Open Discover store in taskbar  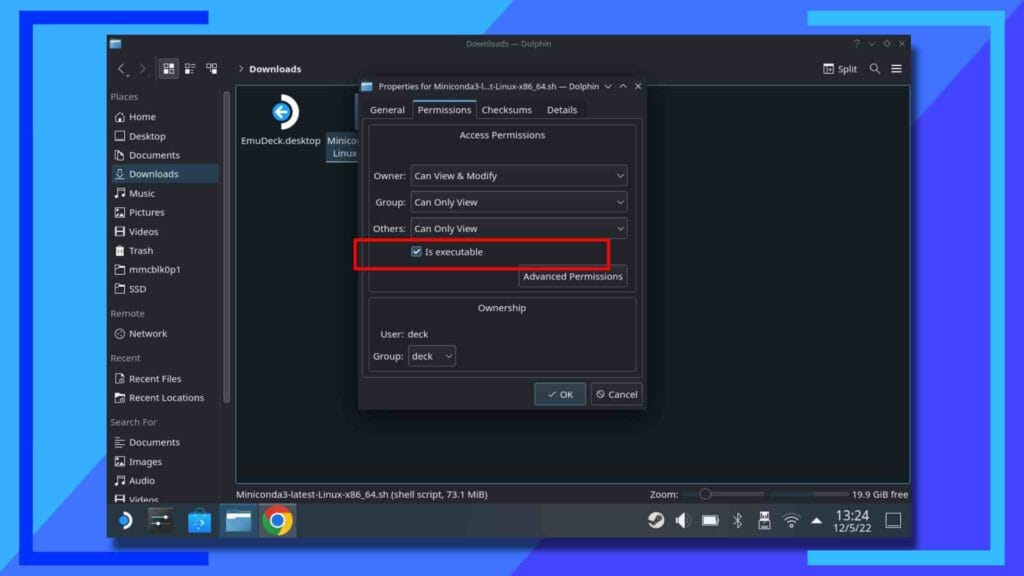pyautogui.click(x=199, y=520)
